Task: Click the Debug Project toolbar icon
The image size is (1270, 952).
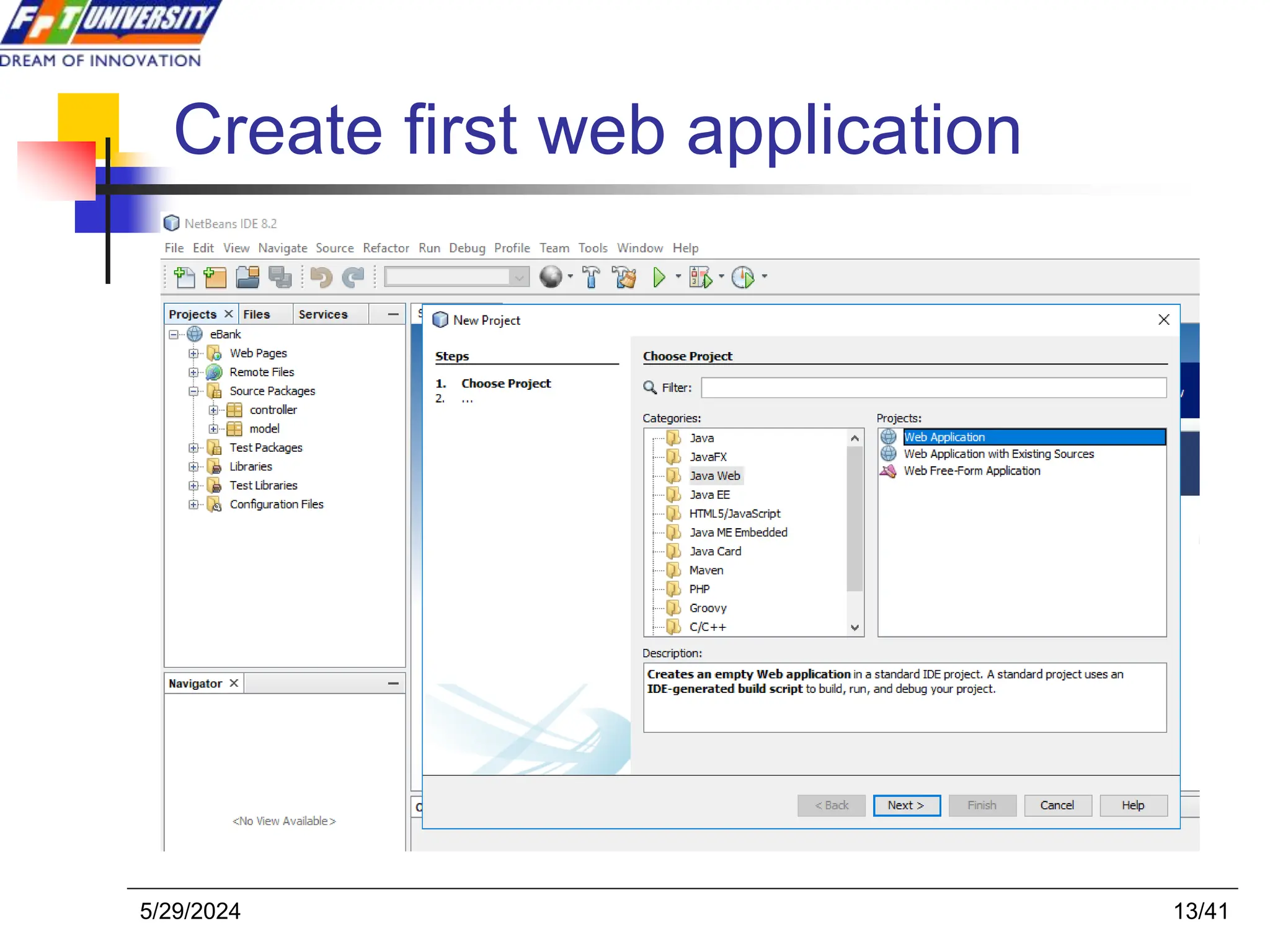Action: pyautogui.click(x=701, y=277)
